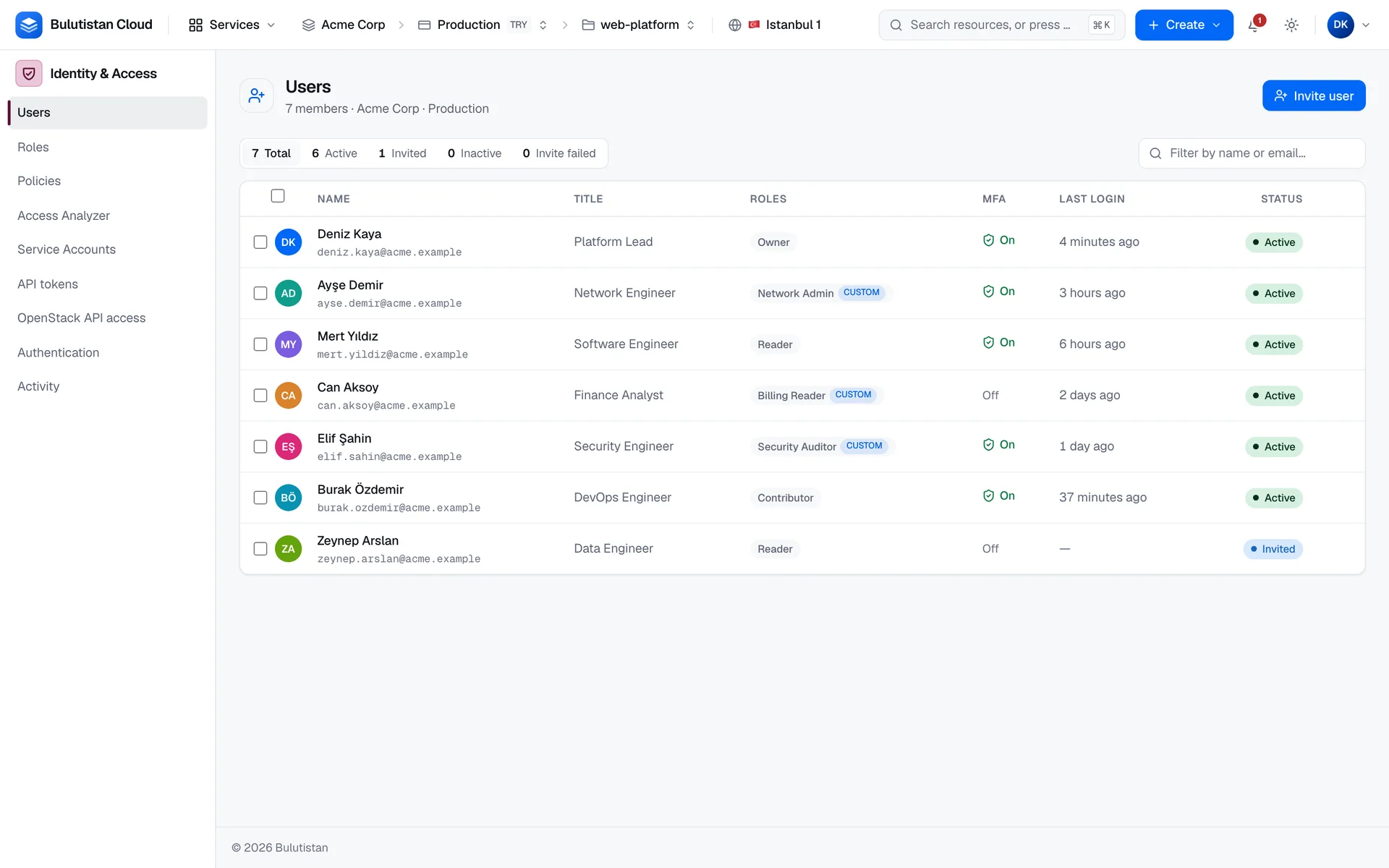Click the DK avatar for Deniz Kaya
The height and width of the screenshot is (868, 1389).
coord(288,242)
